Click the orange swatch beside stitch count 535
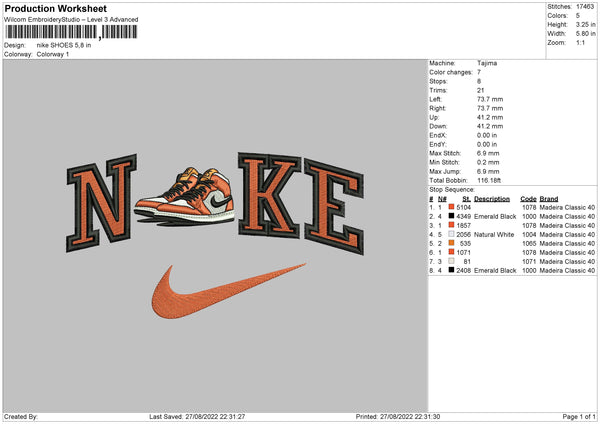This screenshot has width=600, height=424. tap(452, 243)
